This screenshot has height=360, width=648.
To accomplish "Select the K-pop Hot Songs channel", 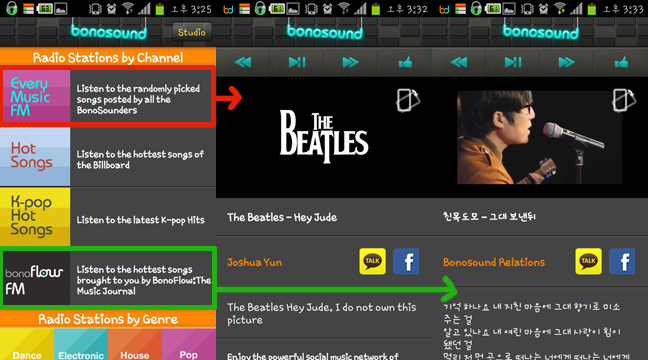I will pyautogui.click(x=108, y=217).
